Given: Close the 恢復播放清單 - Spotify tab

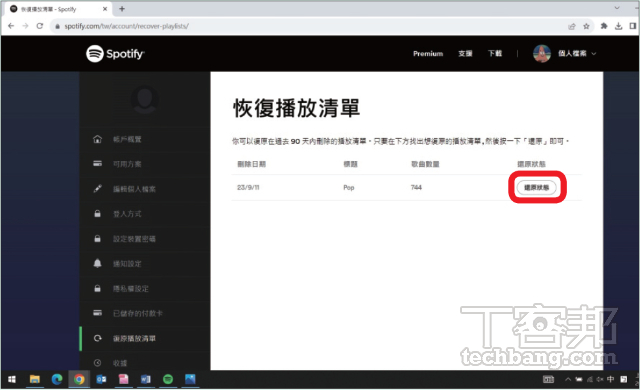Looking at the screenshot, I should (x=105, y=9).
